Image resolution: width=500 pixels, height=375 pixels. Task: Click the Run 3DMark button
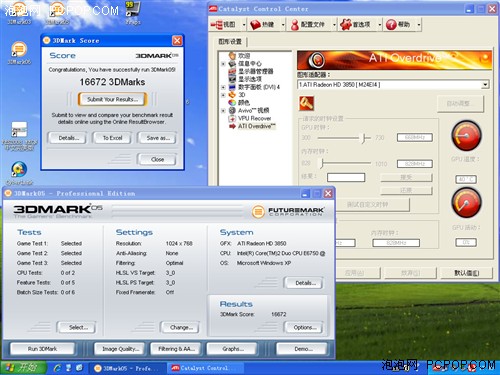click(x=42, y=349)
